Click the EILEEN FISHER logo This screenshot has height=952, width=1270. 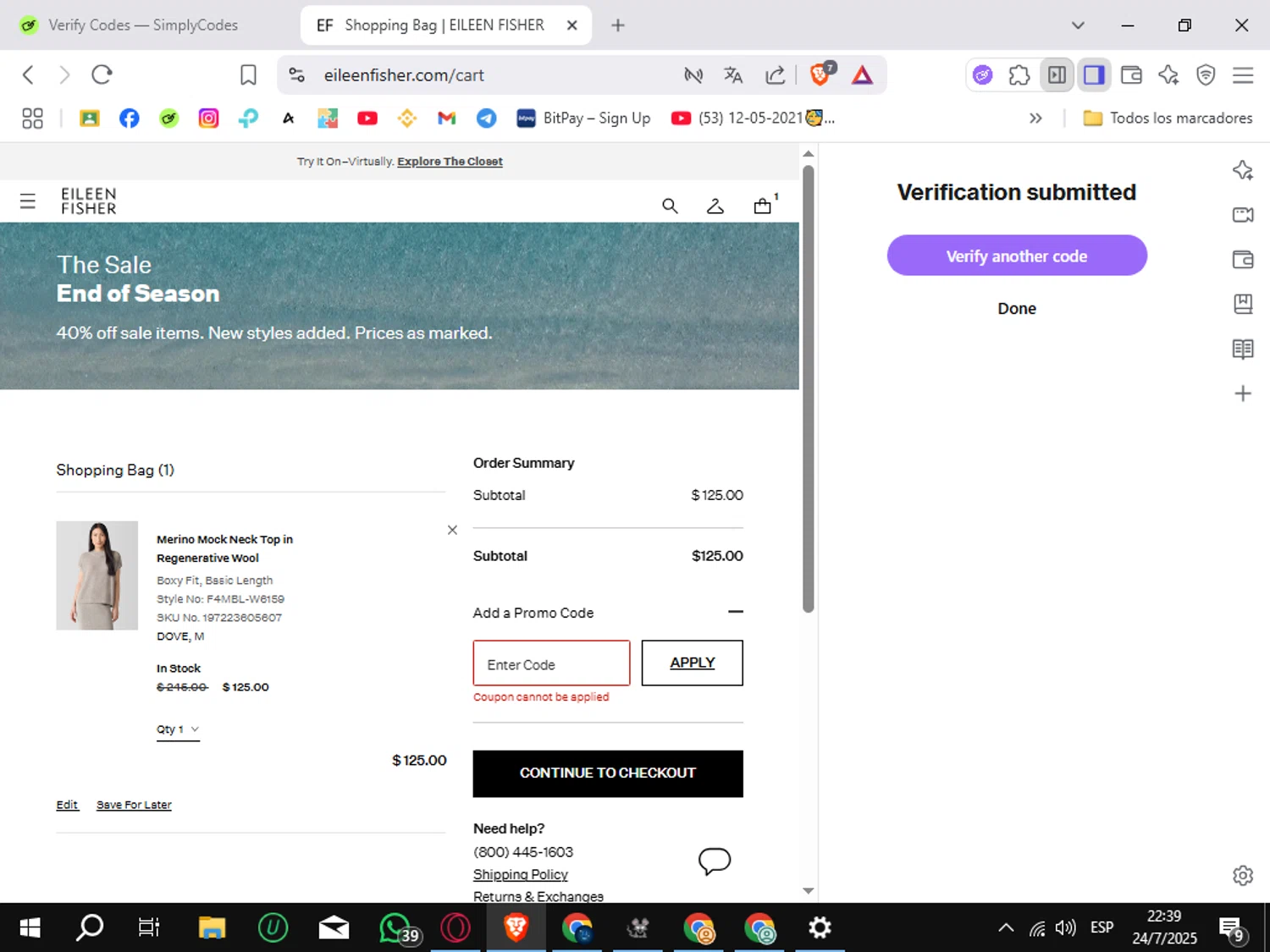click(x=89, y=201)
